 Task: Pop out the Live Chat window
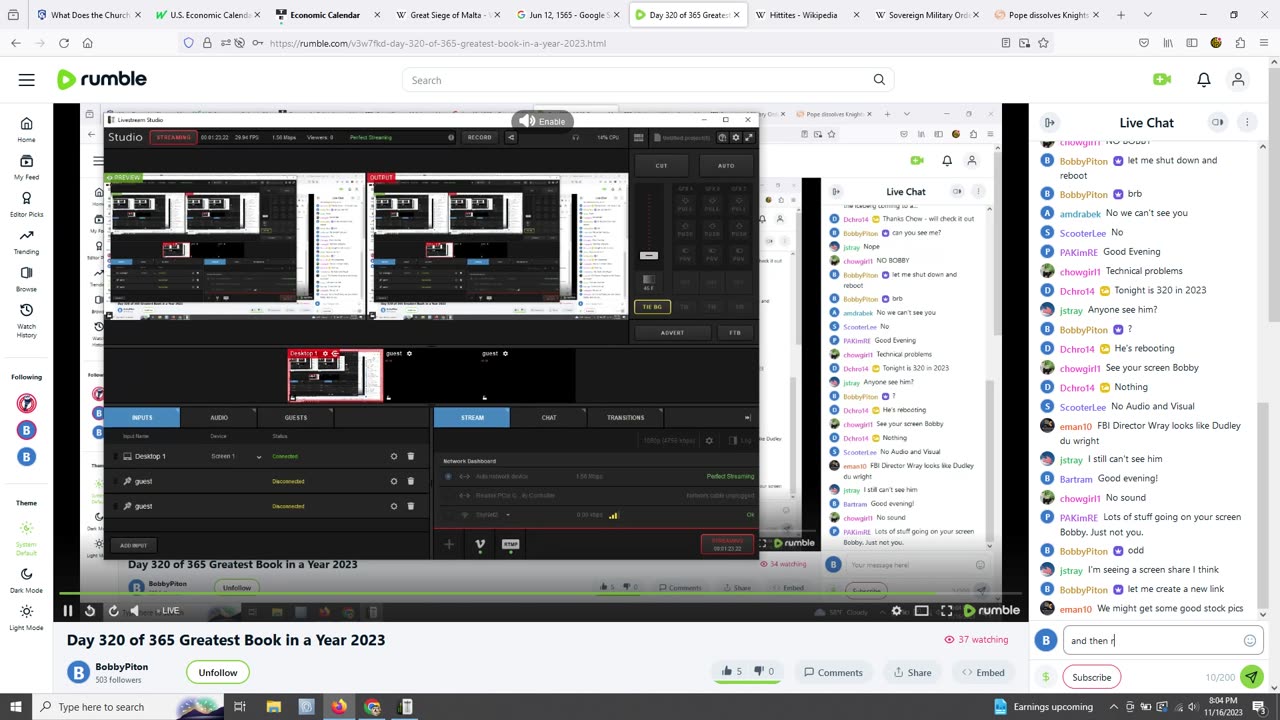click(1217, 122)
